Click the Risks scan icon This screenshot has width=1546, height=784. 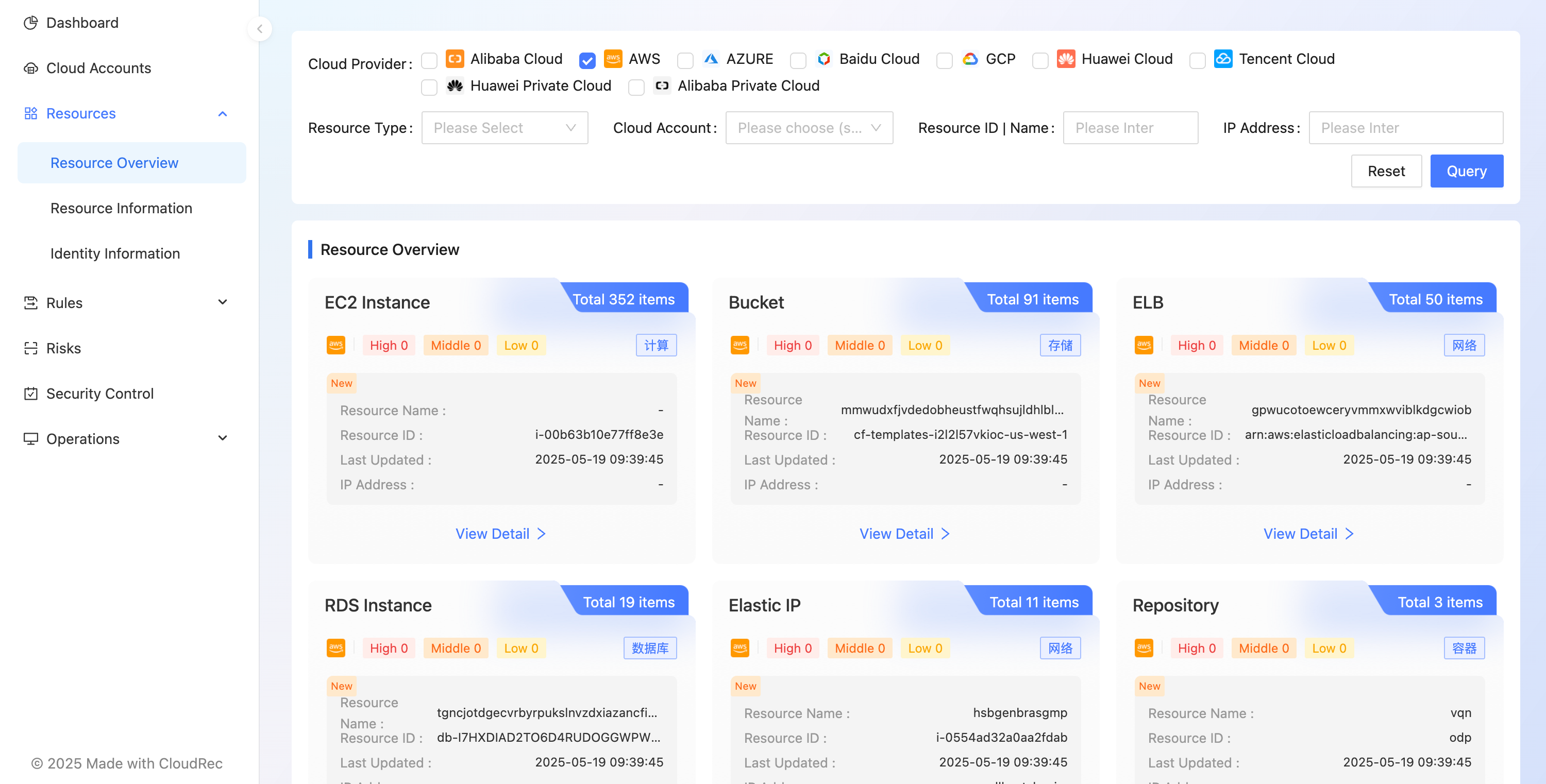30,349
